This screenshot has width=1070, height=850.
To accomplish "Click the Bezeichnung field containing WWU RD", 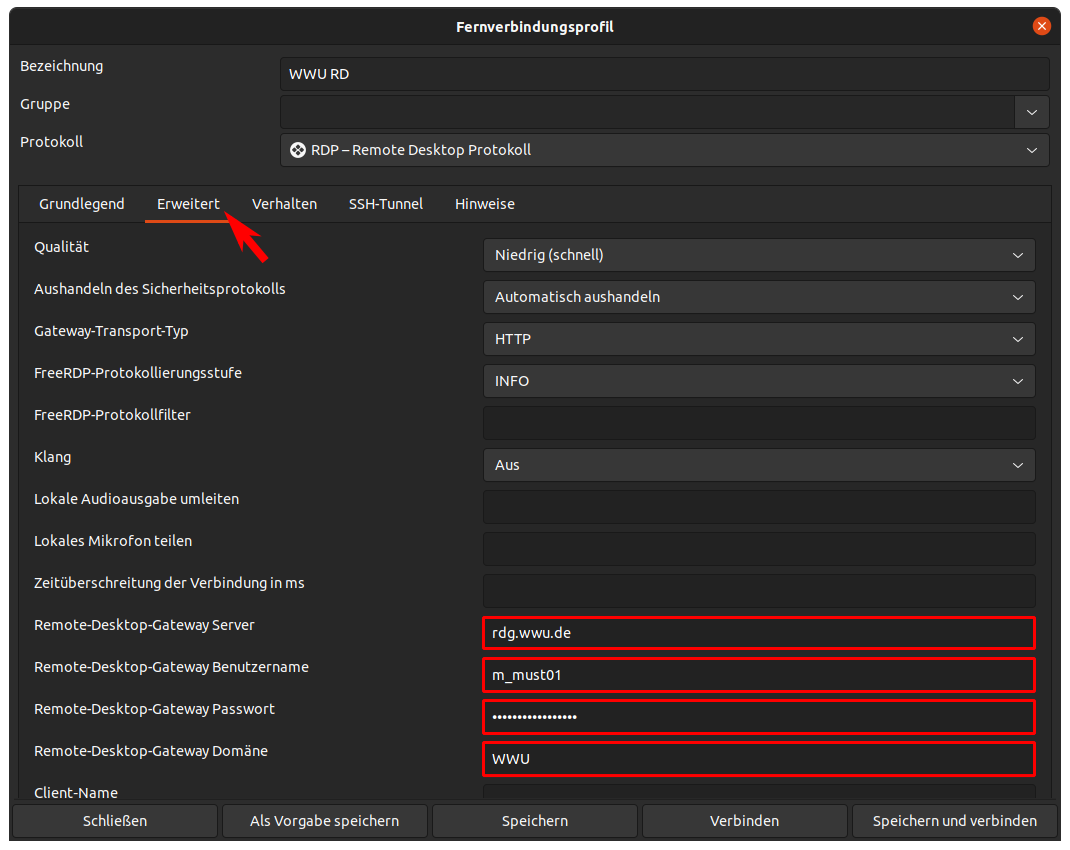I will (664, 74).
